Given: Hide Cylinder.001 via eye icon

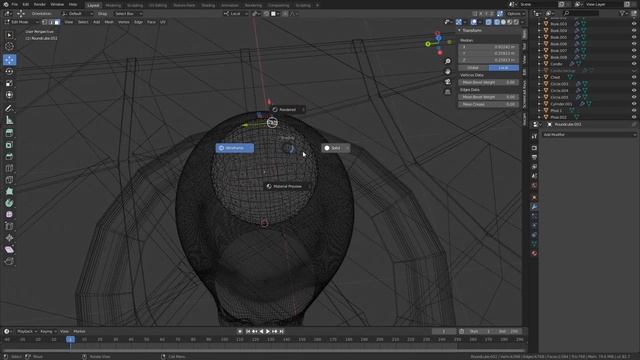Looking at the screenshot, I should [634, 104].
